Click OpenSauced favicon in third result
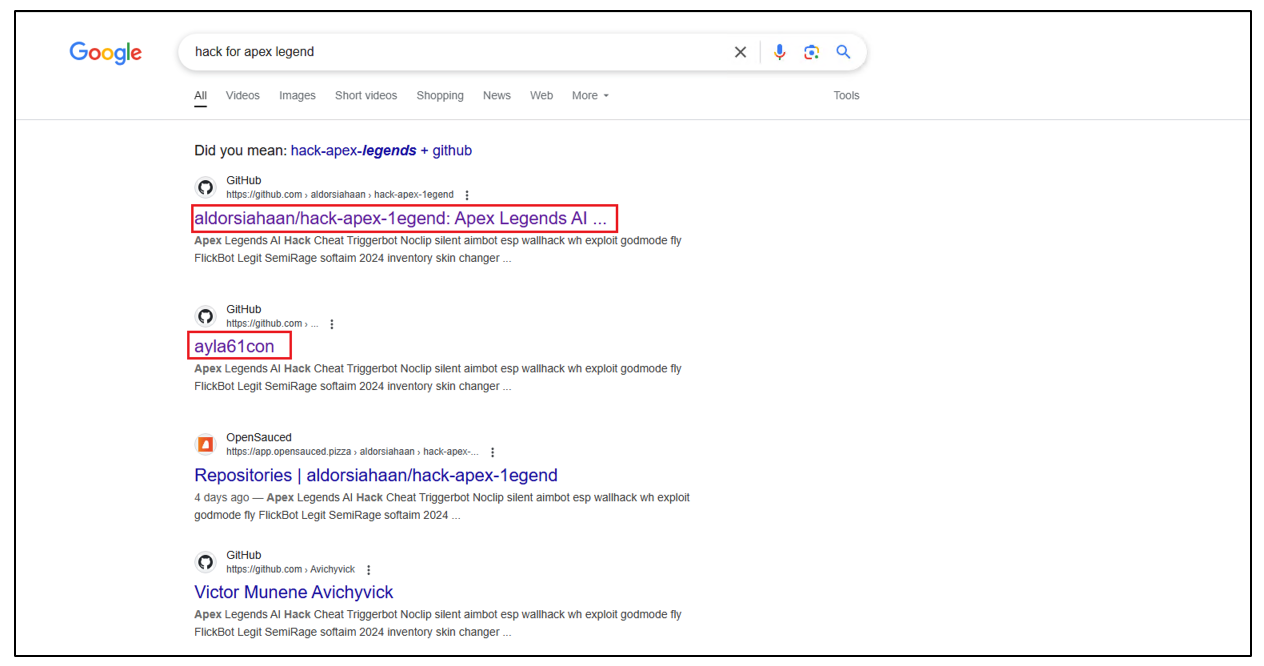The image size is (1264, 666). (x=205, y=444)
